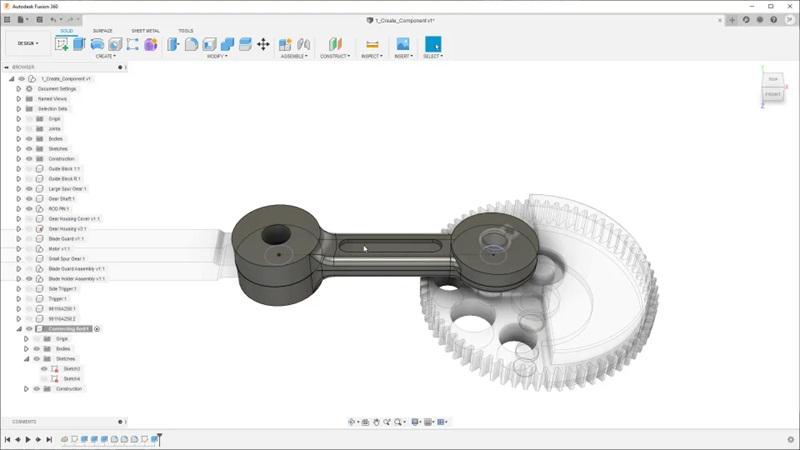Switch to the Surface tab

(102, 31)
